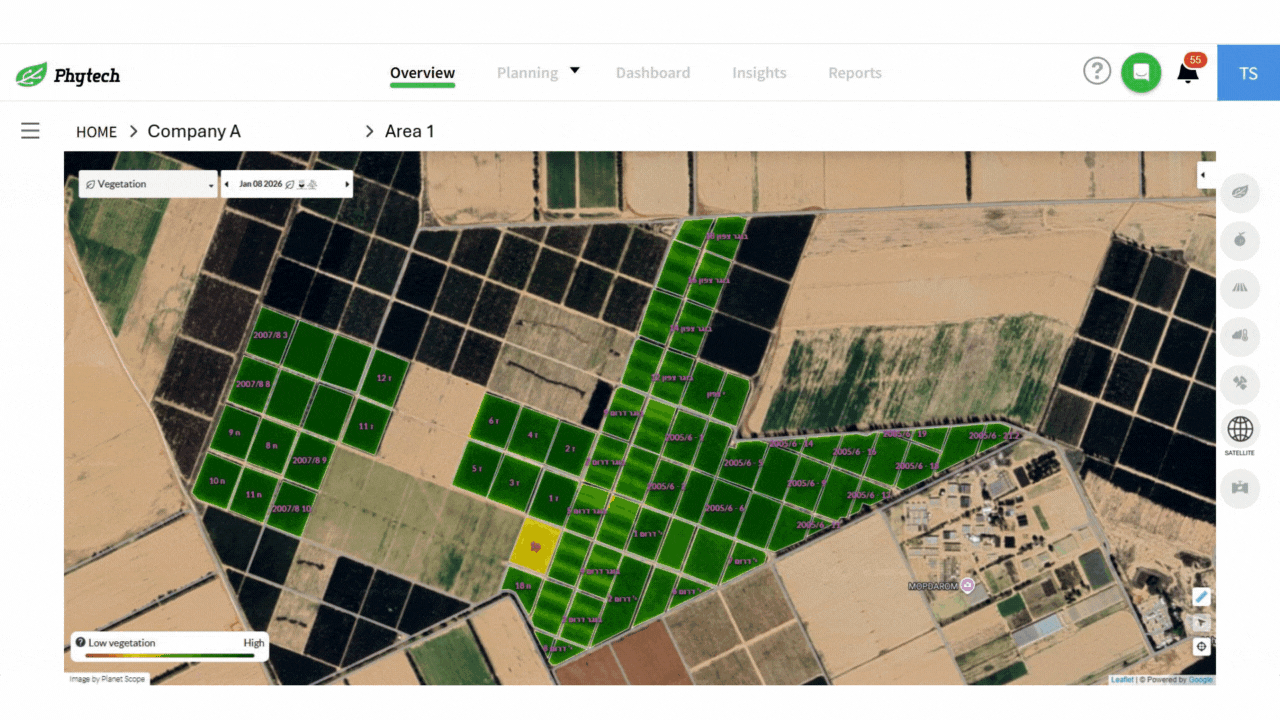Select the leaf vegetation layer icon
1280x720 pixels.
pos(1240,192)
